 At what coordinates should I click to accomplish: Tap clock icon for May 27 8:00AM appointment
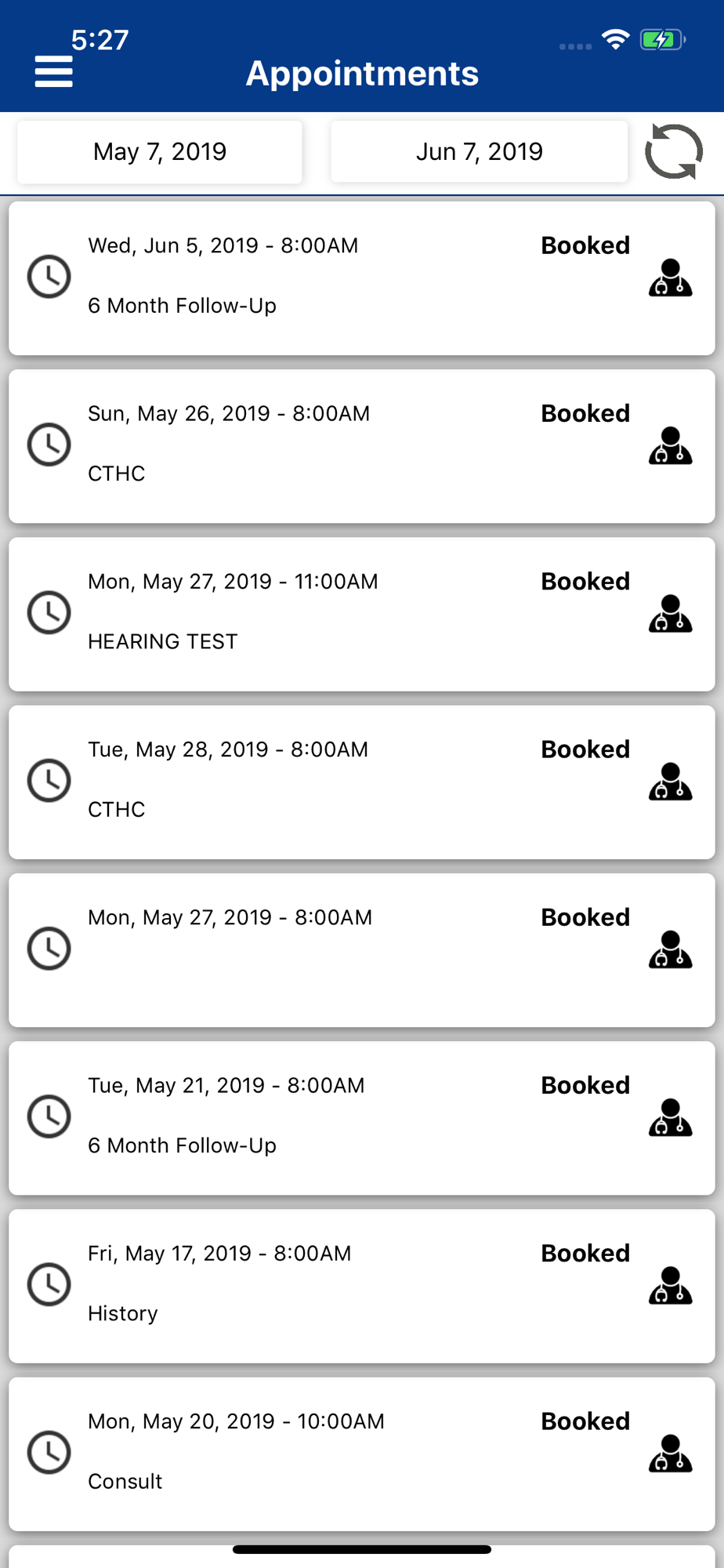pos(49,949)
